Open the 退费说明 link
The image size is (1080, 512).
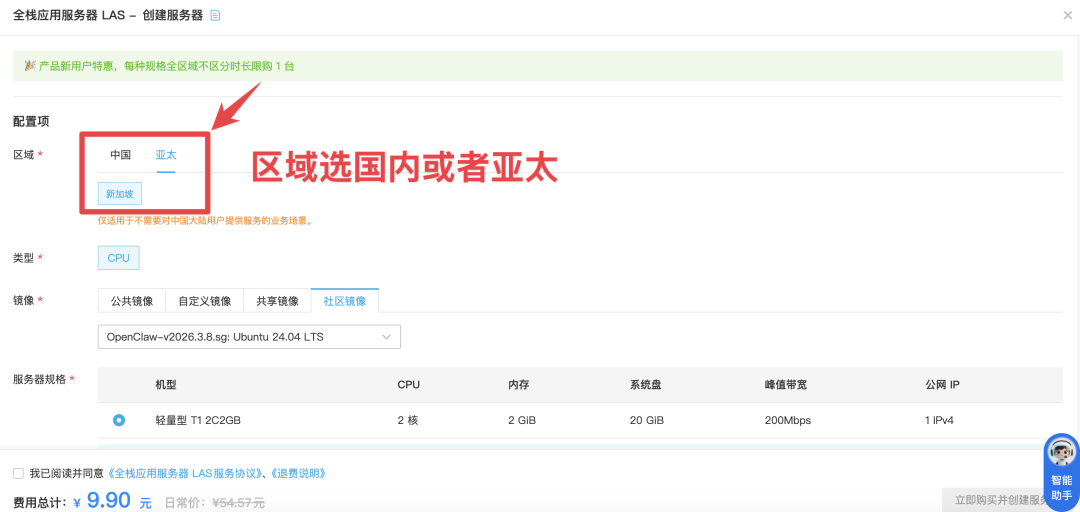[298, 473]
